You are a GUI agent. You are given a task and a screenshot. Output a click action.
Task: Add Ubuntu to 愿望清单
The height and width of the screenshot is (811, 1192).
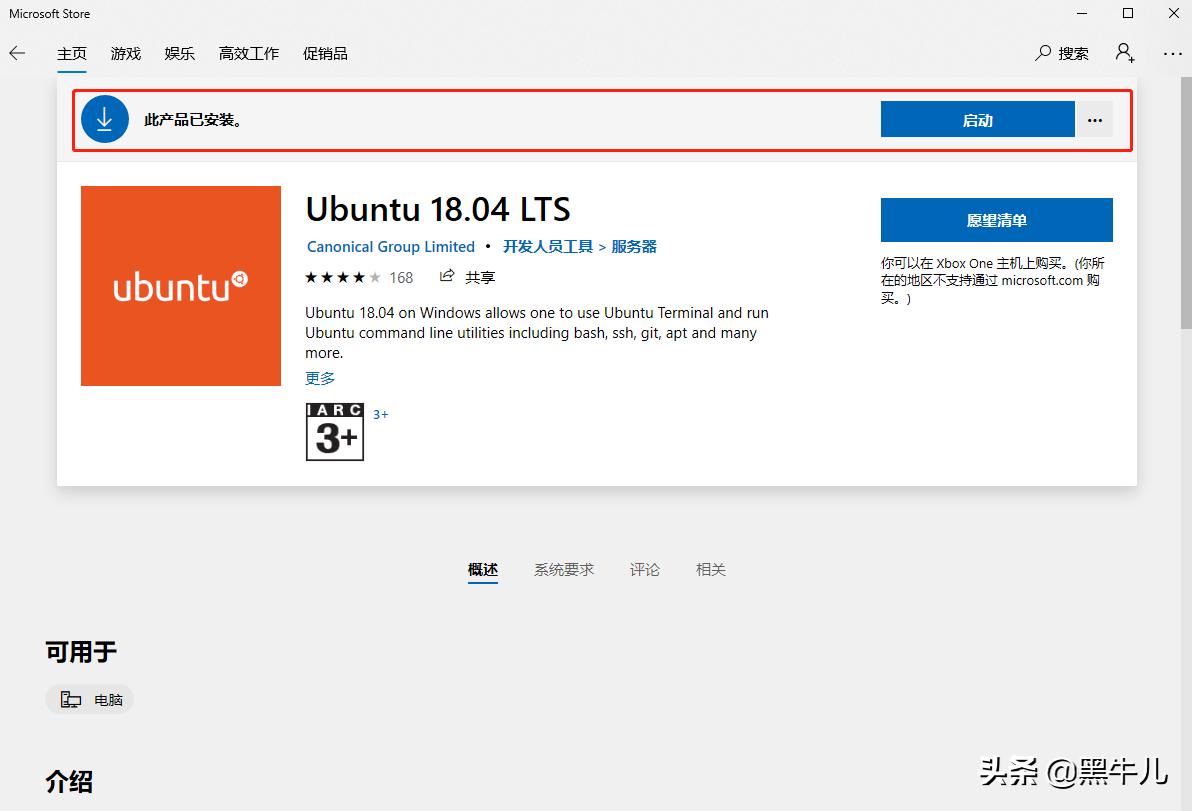pos(996,219)
